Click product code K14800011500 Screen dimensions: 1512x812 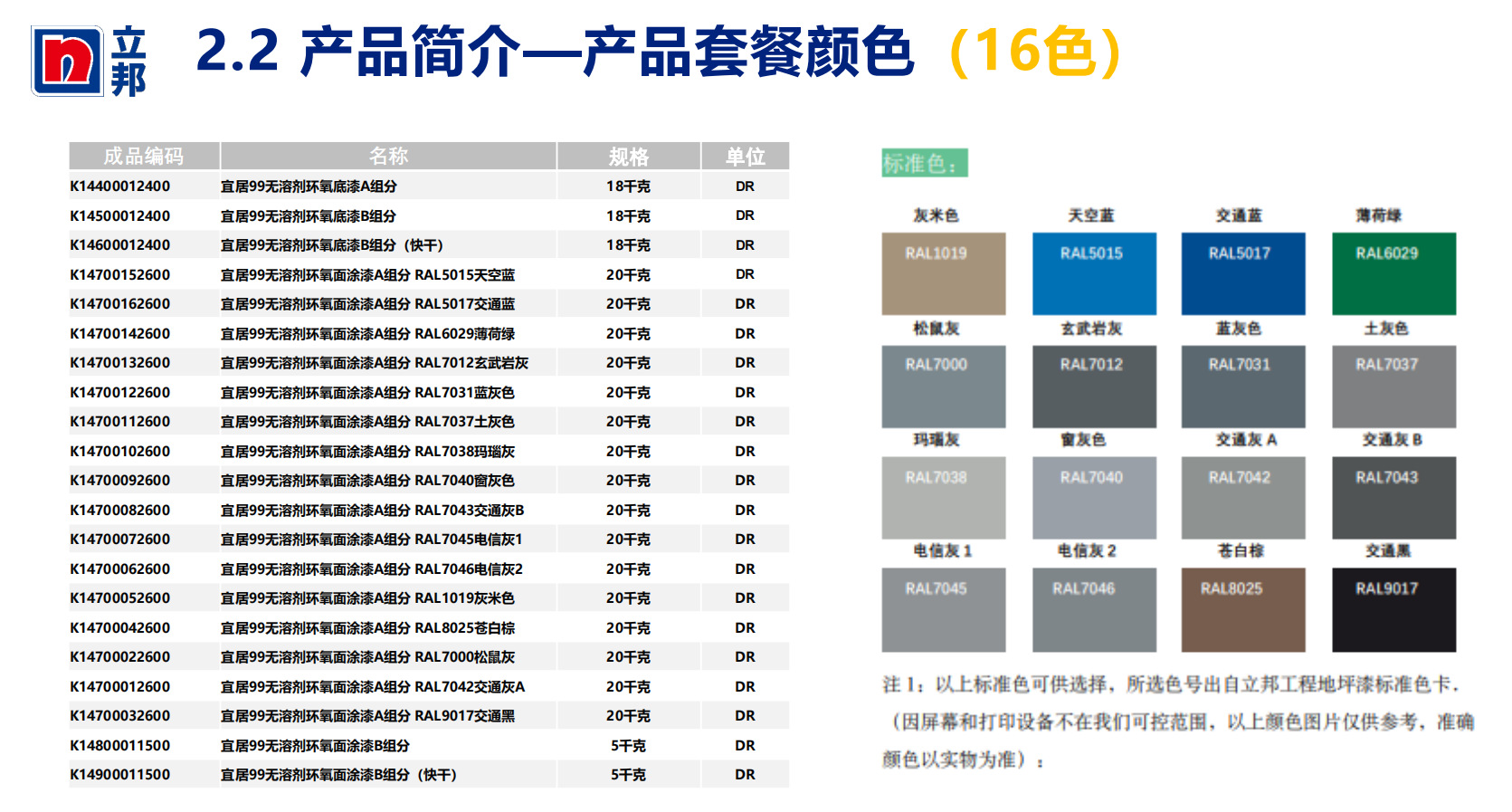120,745
